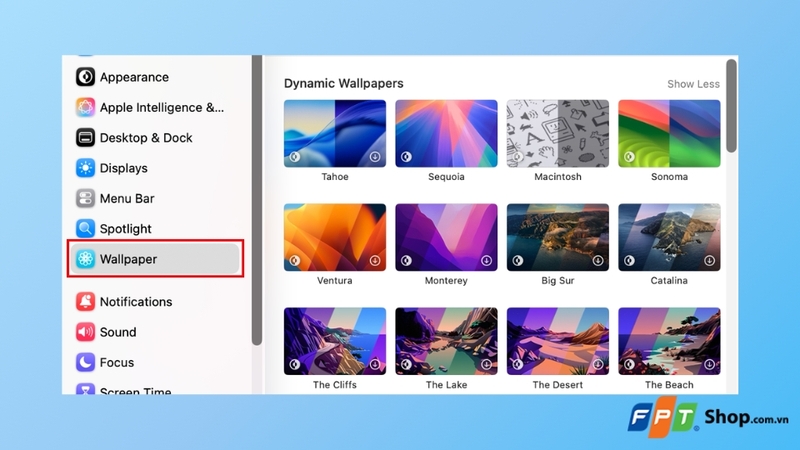This screenshot has width=800, height=450.
Task: Pick the Macintosh wallpaper thumbnail
Action: [x=558, y=134]
